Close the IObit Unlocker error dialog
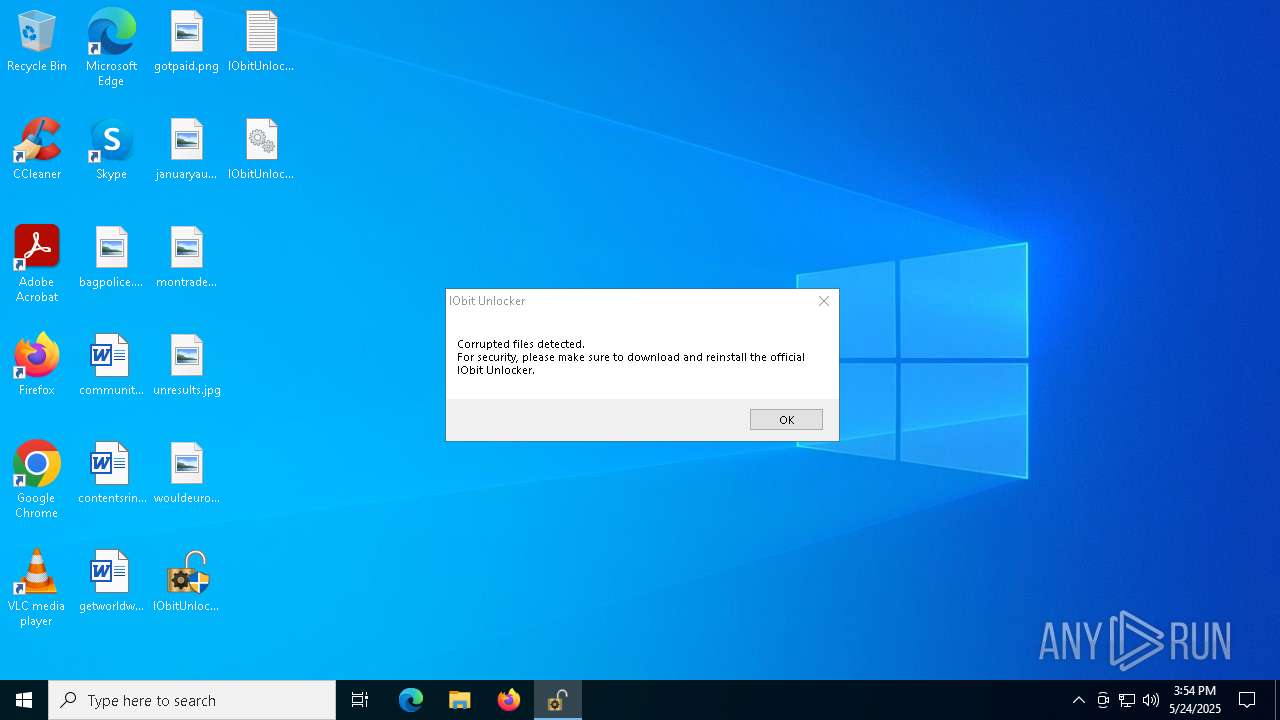 pyautogui.click(x=824, y=301)
